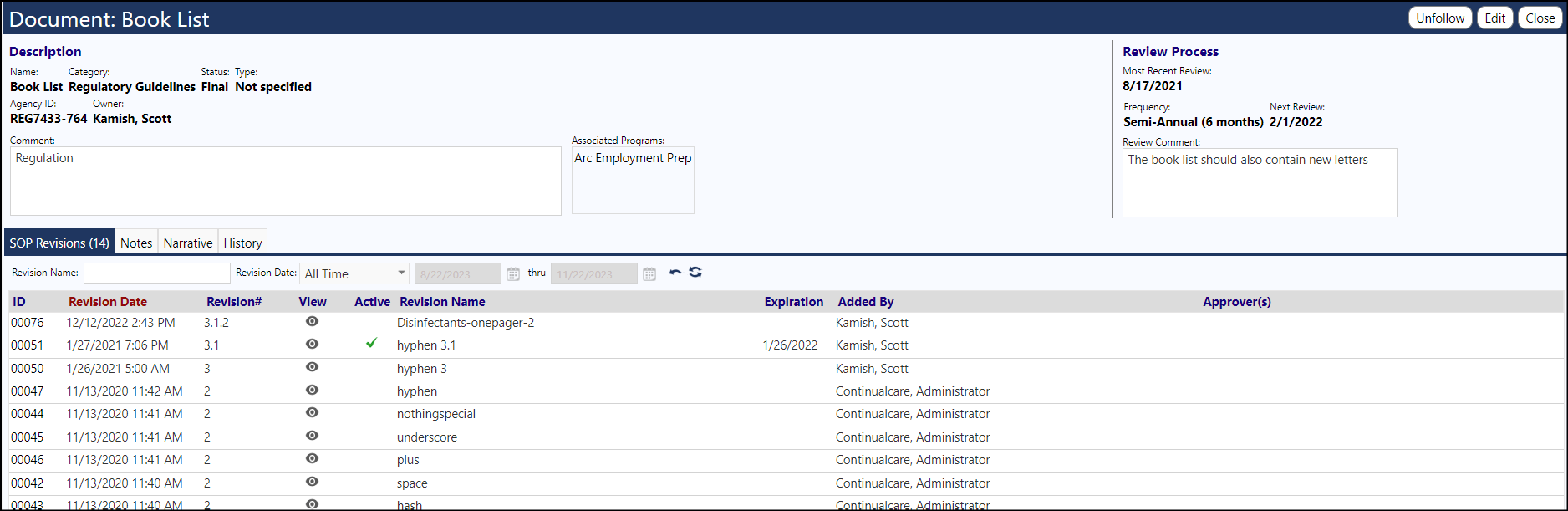Click the Comment box containing Regulation
The width and height of the screenshot is (1568, 511).
pos(286,181)
